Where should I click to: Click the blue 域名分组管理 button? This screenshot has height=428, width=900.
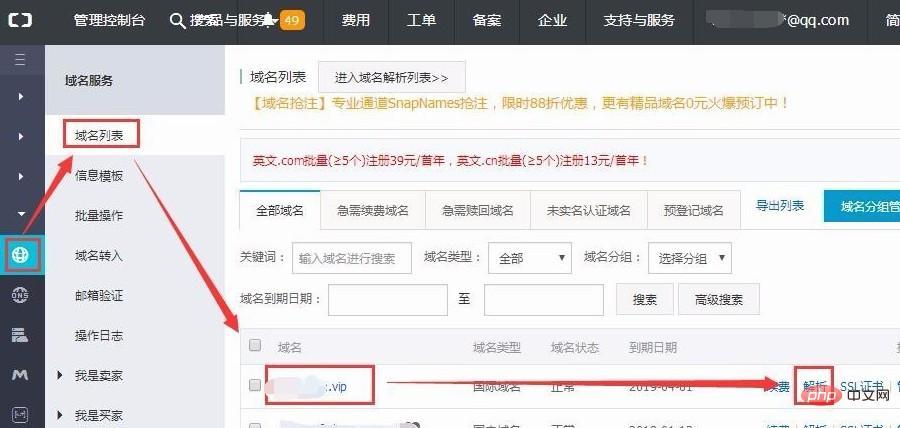coord(862,207)
